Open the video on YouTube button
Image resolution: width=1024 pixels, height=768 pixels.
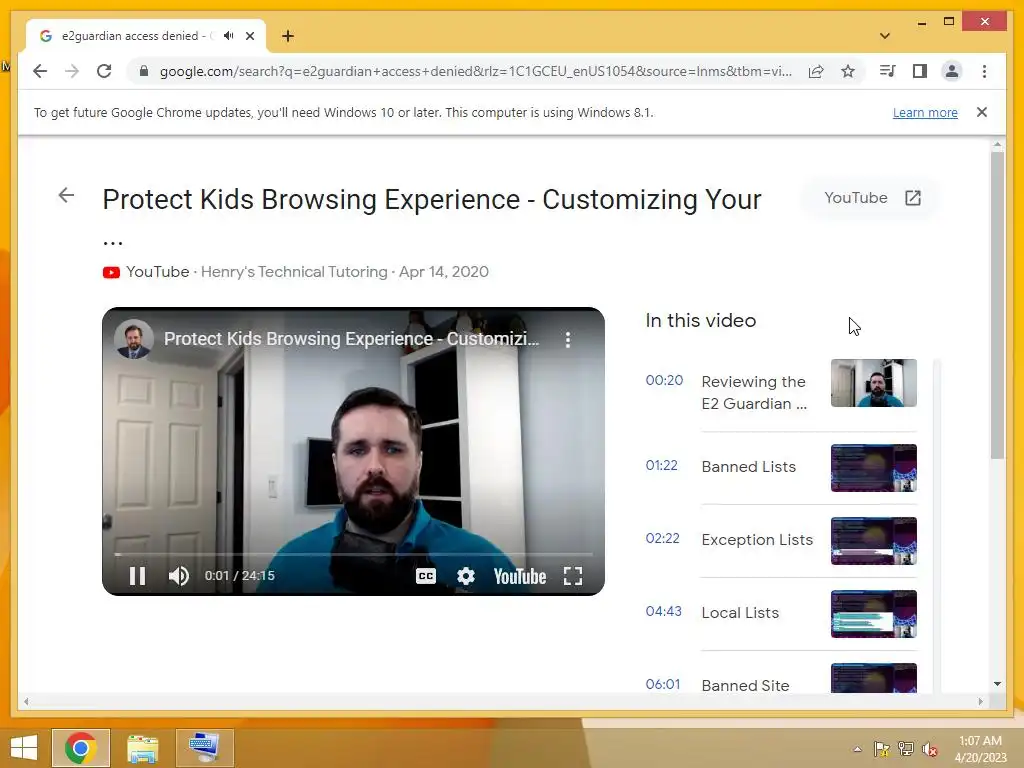872,198
